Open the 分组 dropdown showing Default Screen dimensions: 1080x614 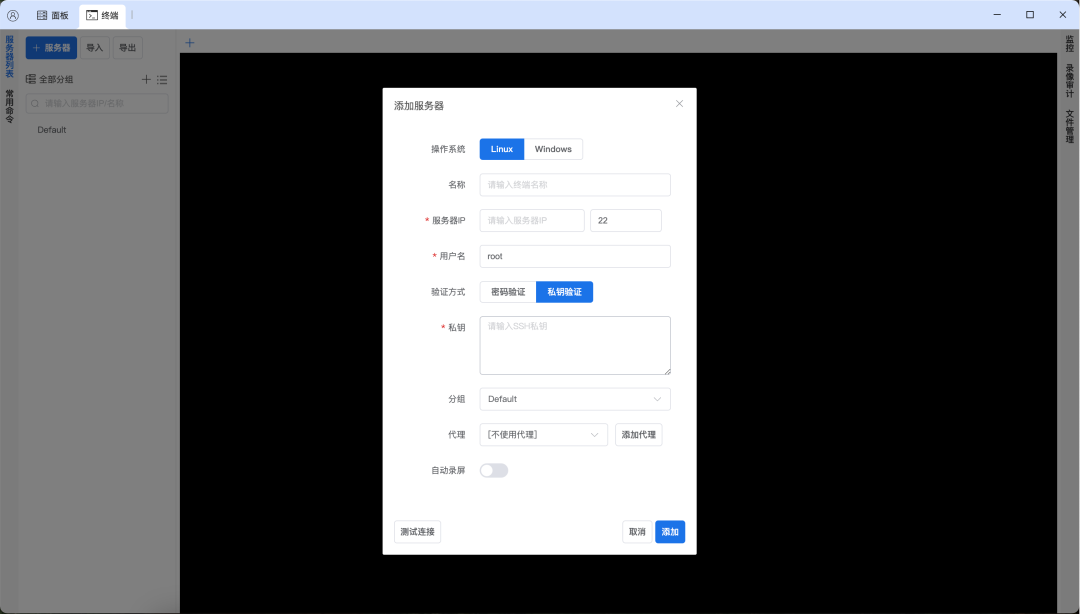(x=574, y=398)
